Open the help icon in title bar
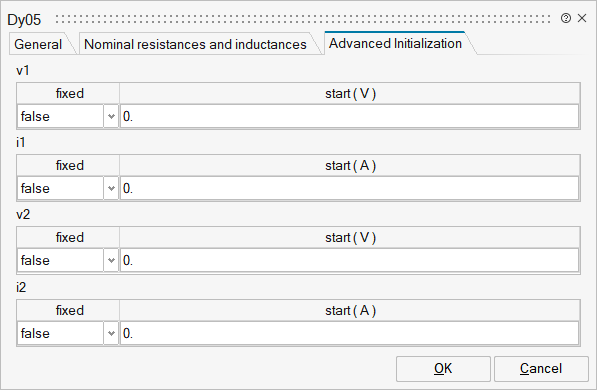 pos(566,18)
